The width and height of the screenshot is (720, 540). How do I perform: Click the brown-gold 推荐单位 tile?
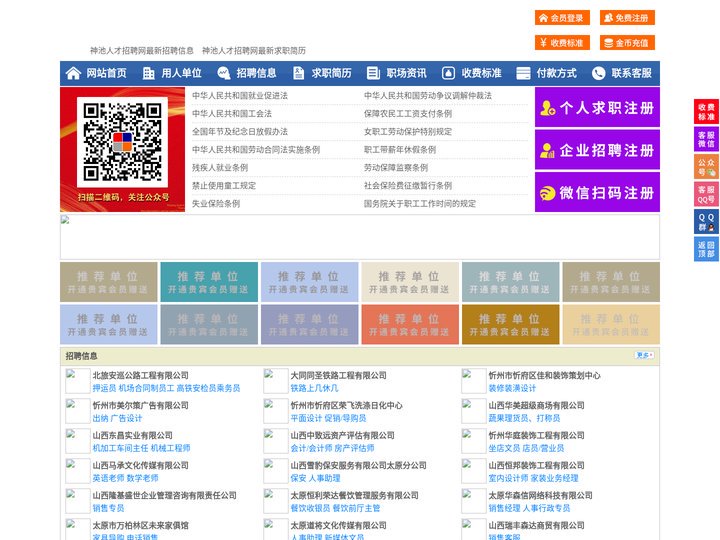(x=511, y=324)
